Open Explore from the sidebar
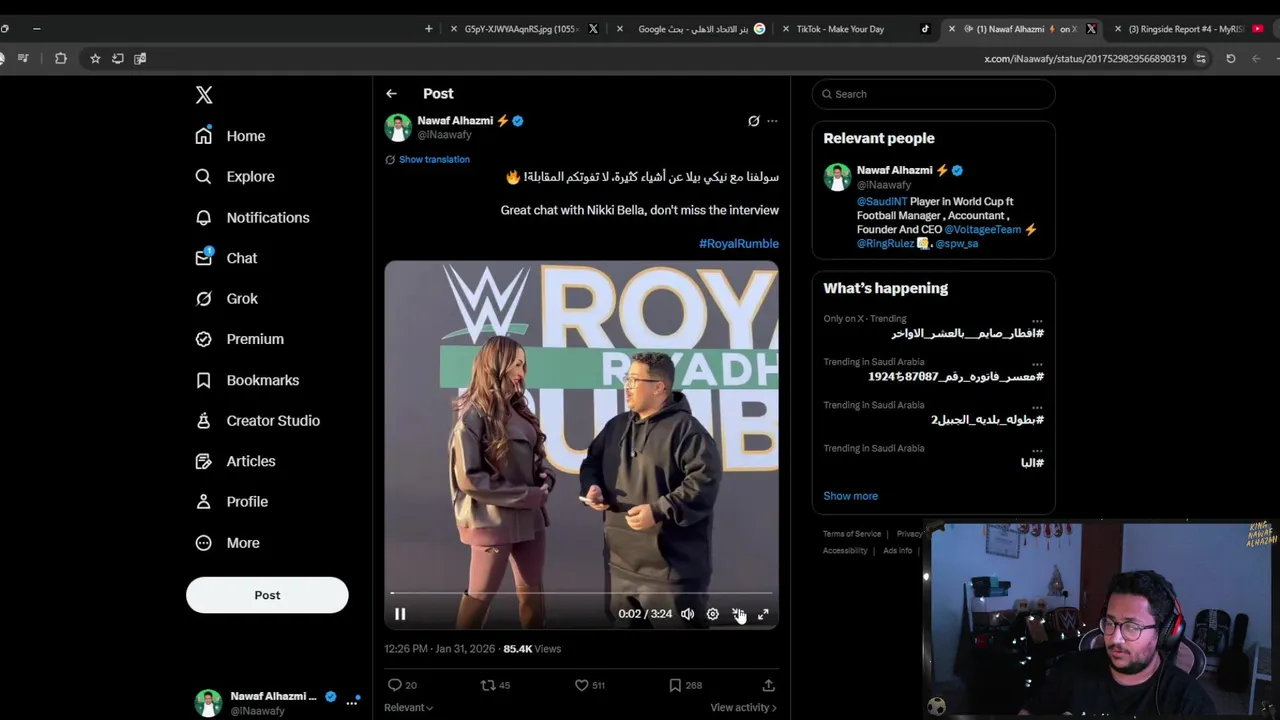 [x=235, y=176]
